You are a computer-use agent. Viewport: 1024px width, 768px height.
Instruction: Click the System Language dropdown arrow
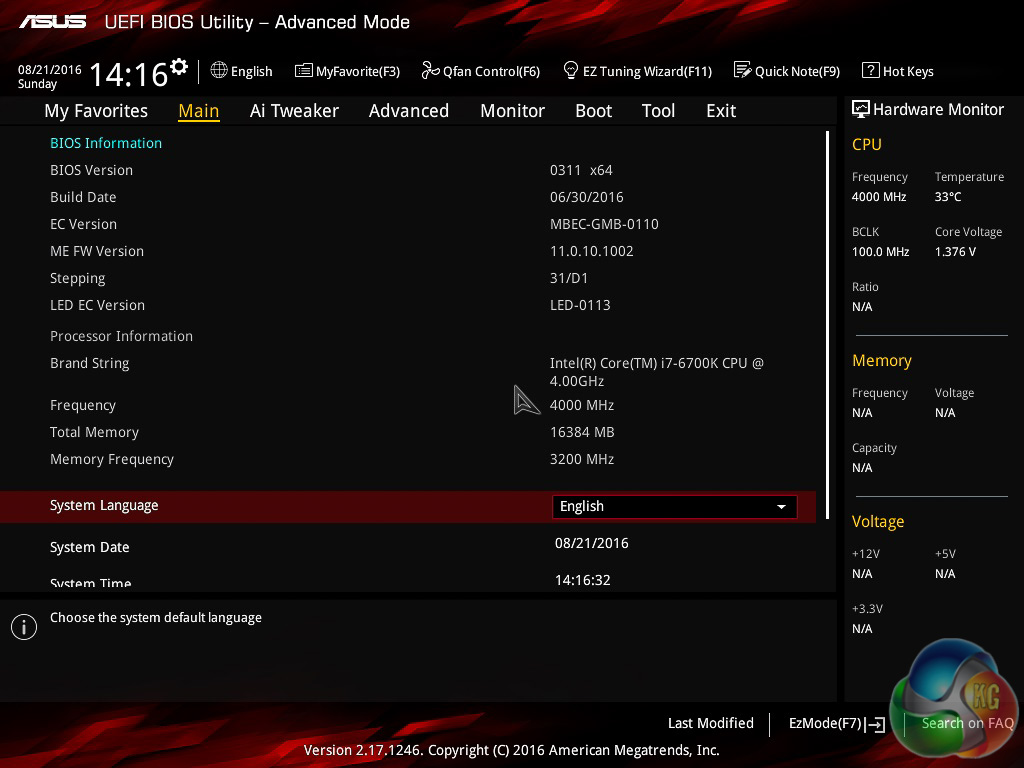(781, 507)
